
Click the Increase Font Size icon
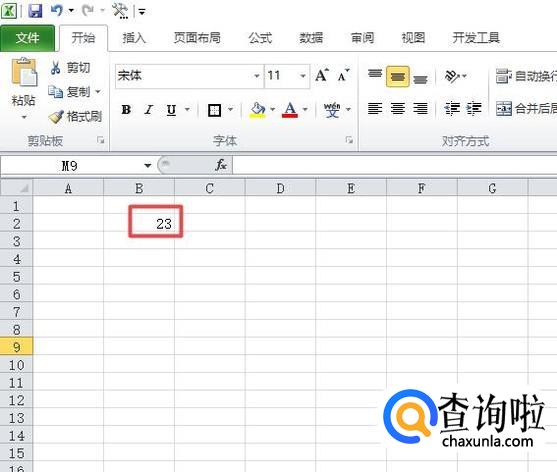pyautogui.click(x=322, y=75)
